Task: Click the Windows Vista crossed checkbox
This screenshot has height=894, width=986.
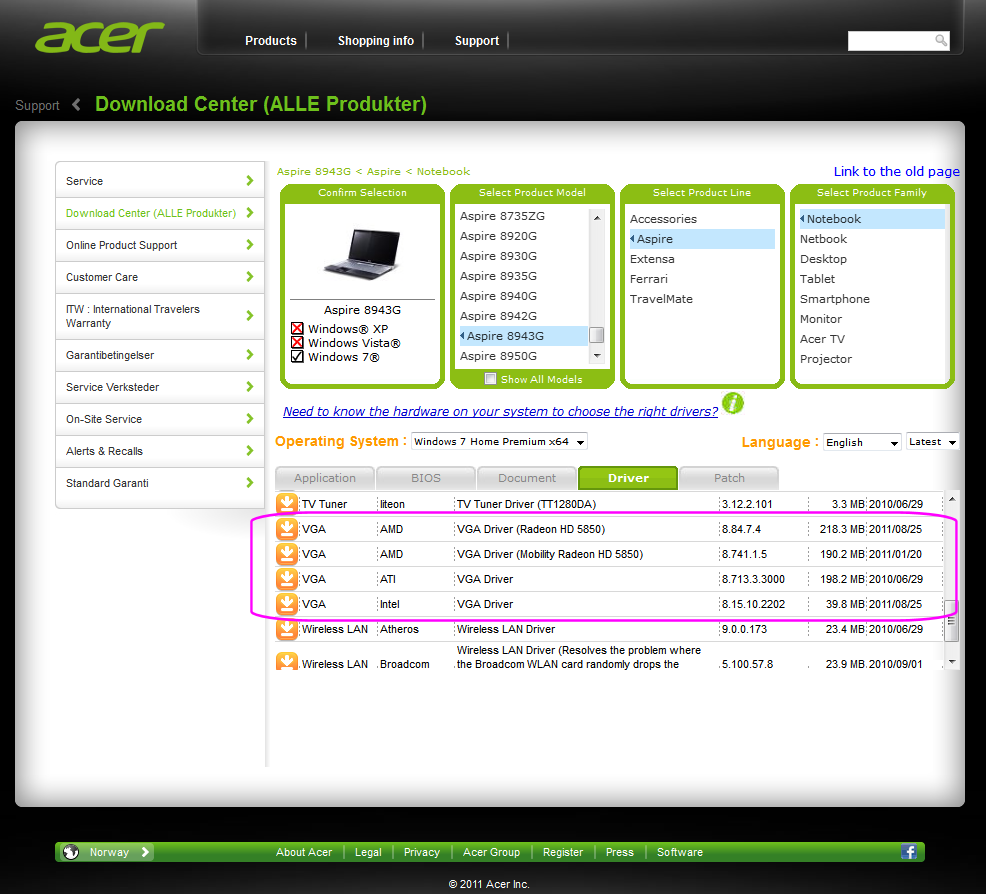Action: click(x=297, y=343)
